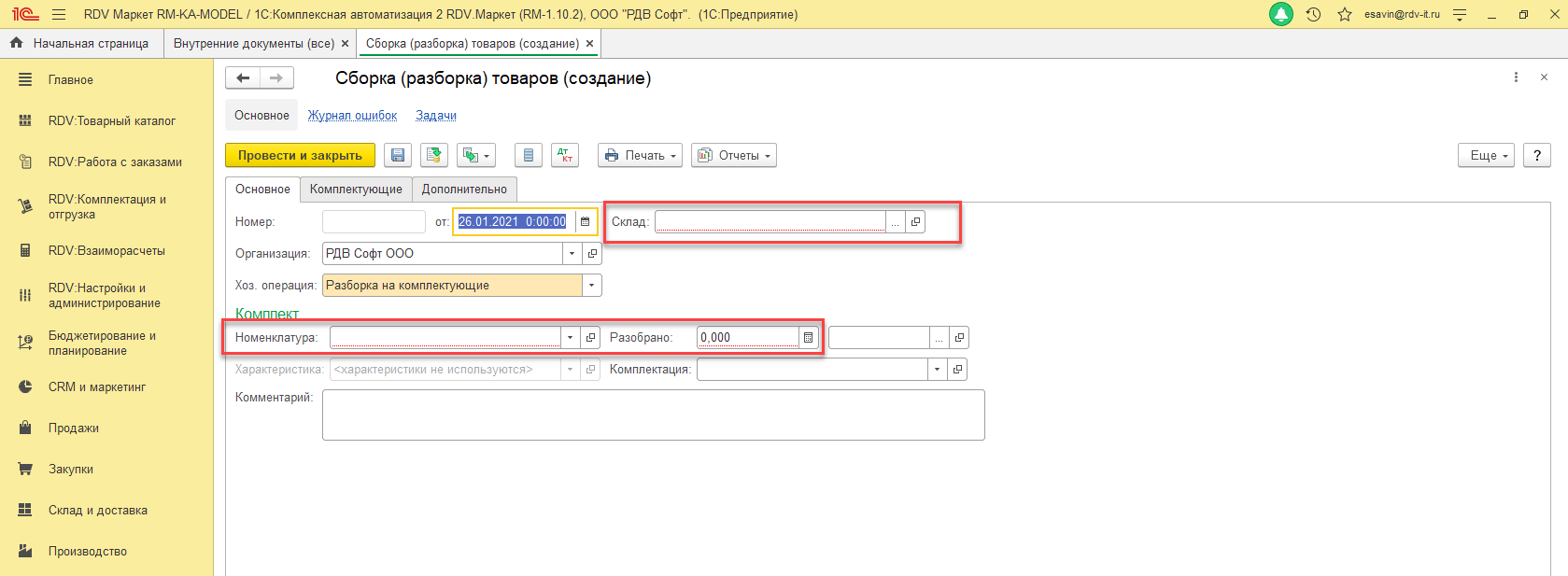Image resolution: width=1568 pixels, height=576 pixels.
Task: Open RDV:Настройки и администрирование section
Action: [106, 296]
